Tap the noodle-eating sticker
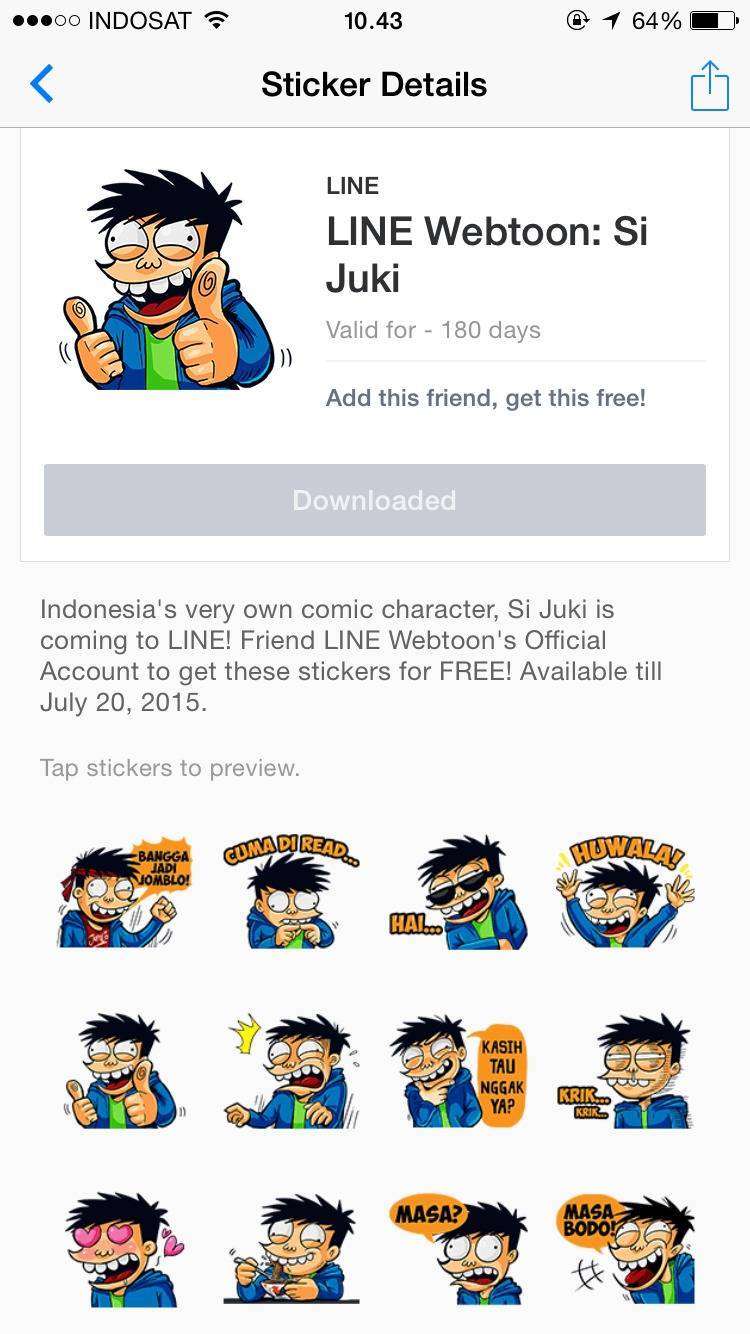 (x=291, y=1250)
